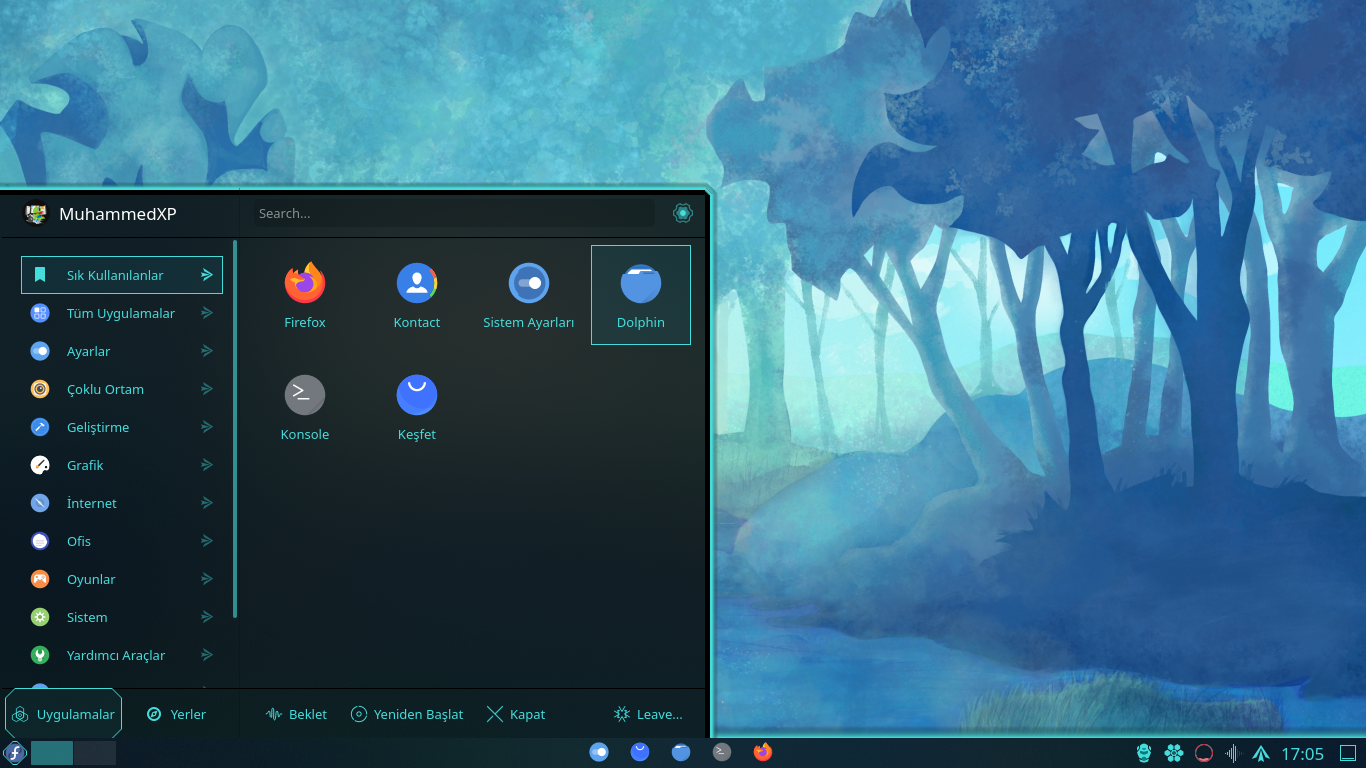
Task: Open the Çoklu Ortam category
Action: (x=122, y=389)
